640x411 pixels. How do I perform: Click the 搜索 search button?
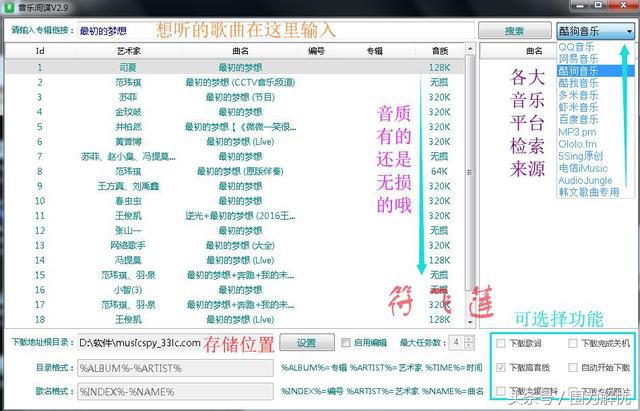click(515, 31)
